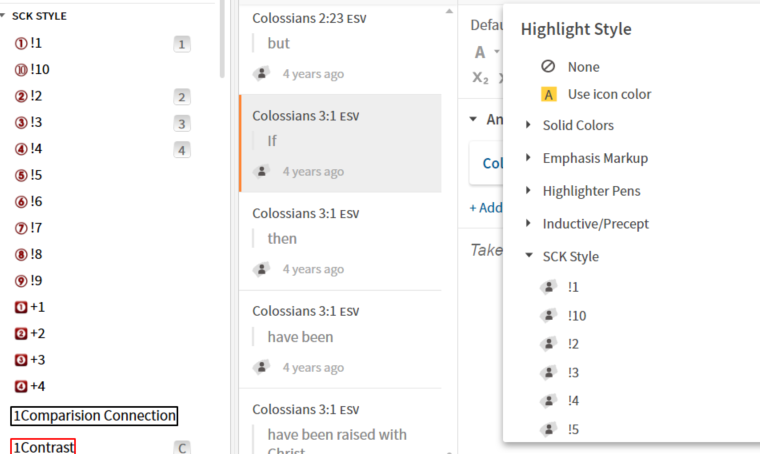Click the user icon beside !3 in SCK Style menu
The image size is (760, 454).
549,372
